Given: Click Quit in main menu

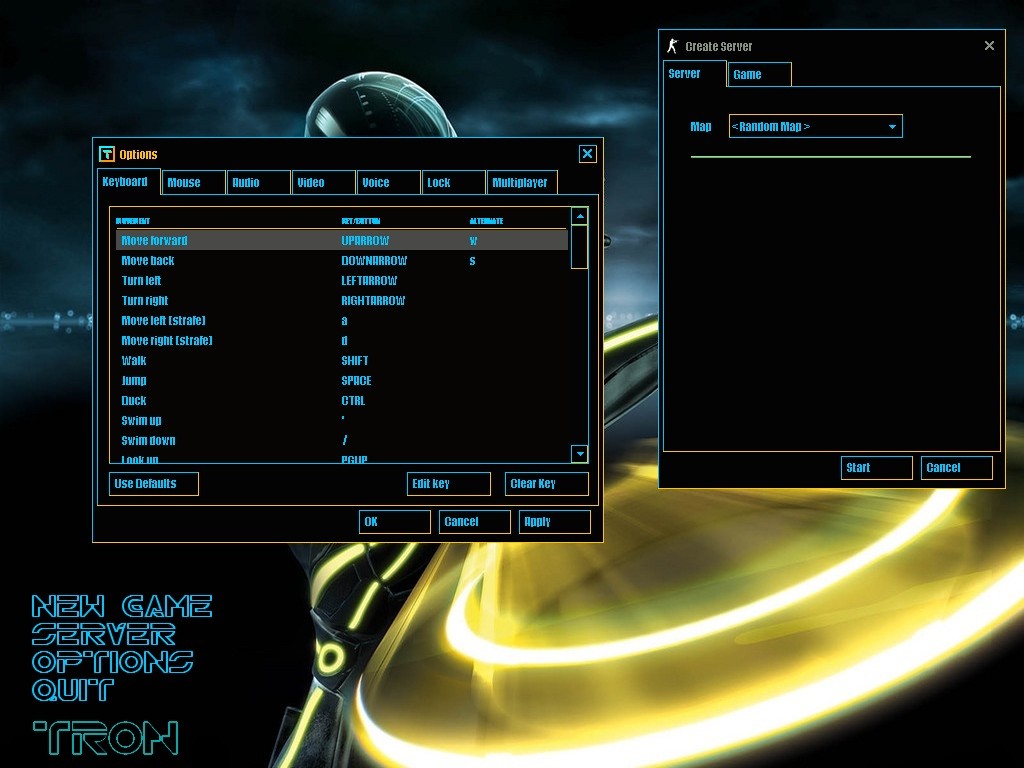Looking at the screenshot, I should pyautogui.click(x=72, y=690).
